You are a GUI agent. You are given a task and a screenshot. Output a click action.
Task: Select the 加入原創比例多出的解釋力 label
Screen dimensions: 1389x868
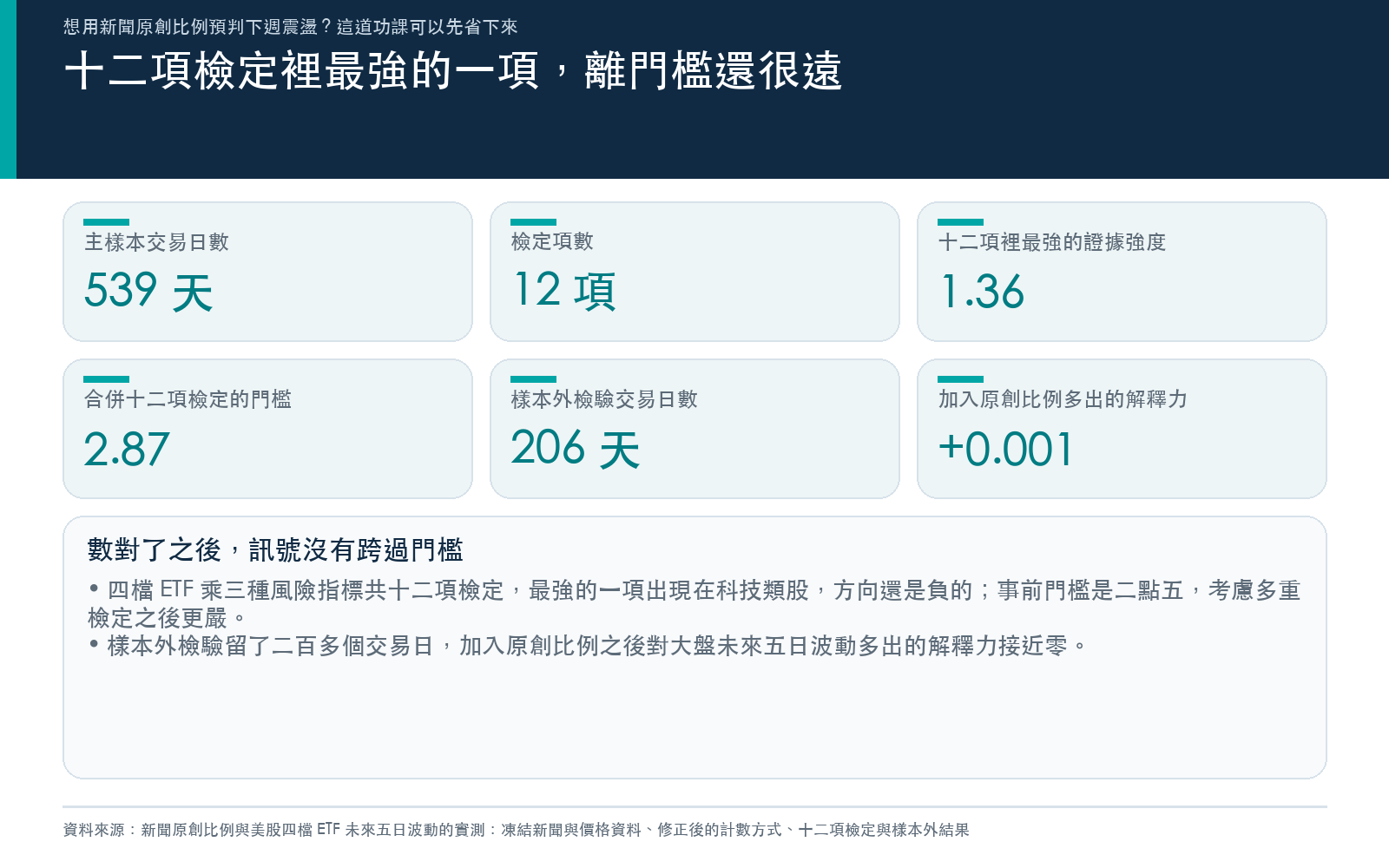point(1063,399)
